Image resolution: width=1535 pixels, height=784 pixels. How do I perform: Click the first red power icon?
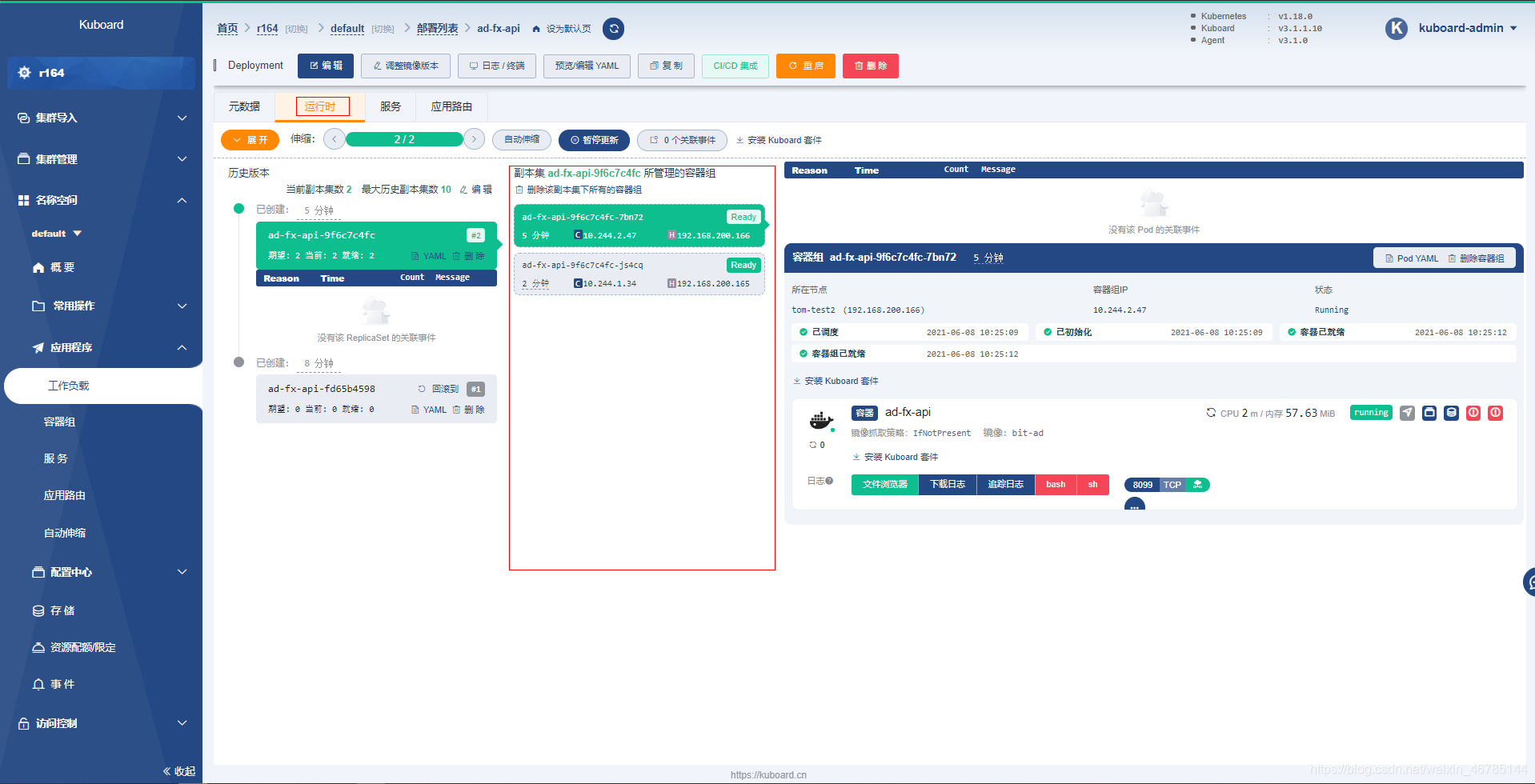pyautogui.click(x=1473, y=413)
